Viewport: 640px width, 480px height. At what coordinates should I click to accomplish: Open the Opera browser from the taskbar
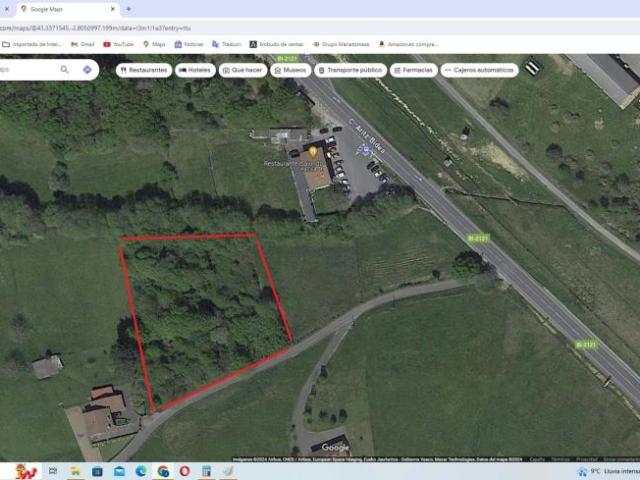pyautogui.click(x=184, y=471)
